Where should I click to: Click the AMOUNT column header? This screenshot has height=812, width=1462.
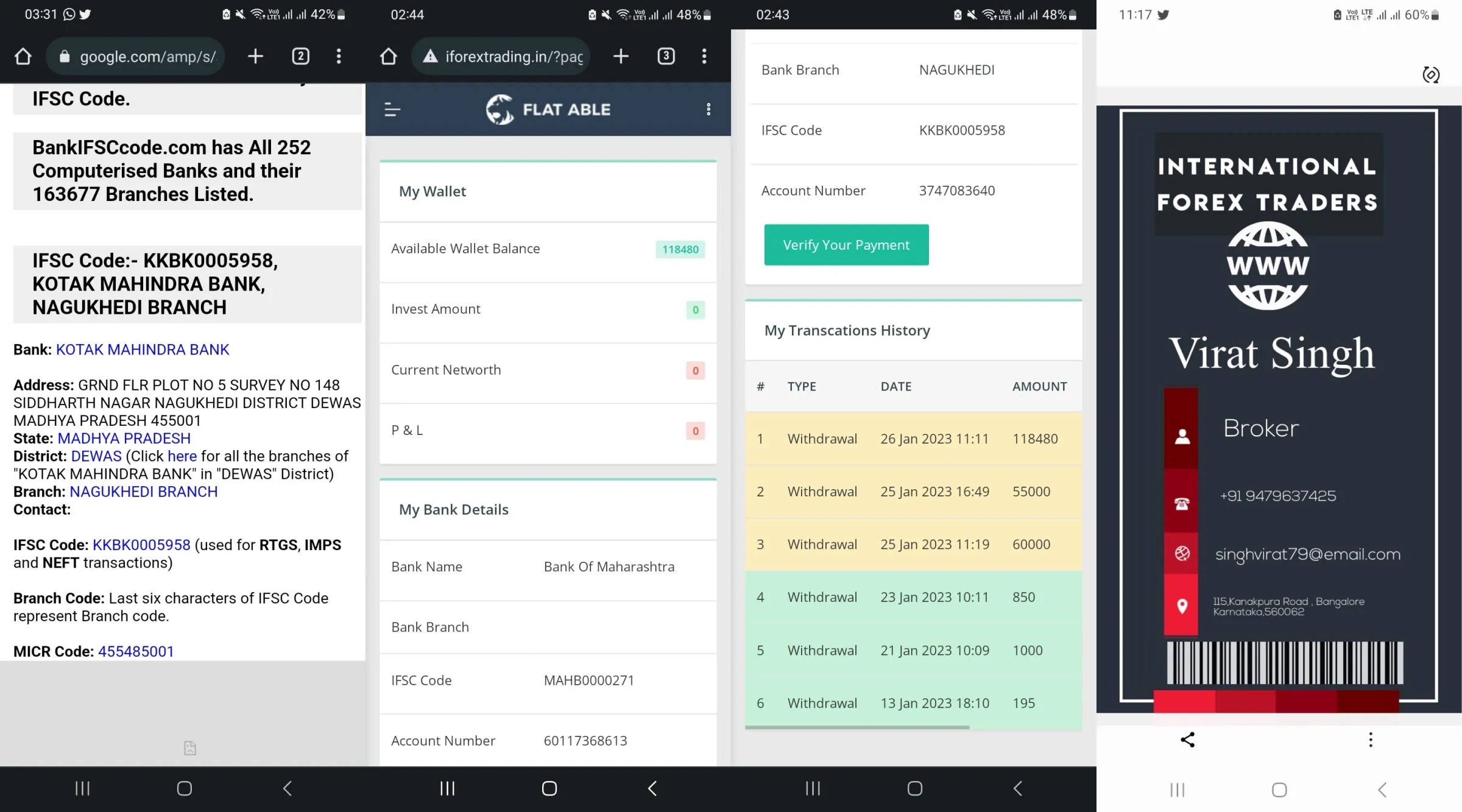click(1039, 387)
